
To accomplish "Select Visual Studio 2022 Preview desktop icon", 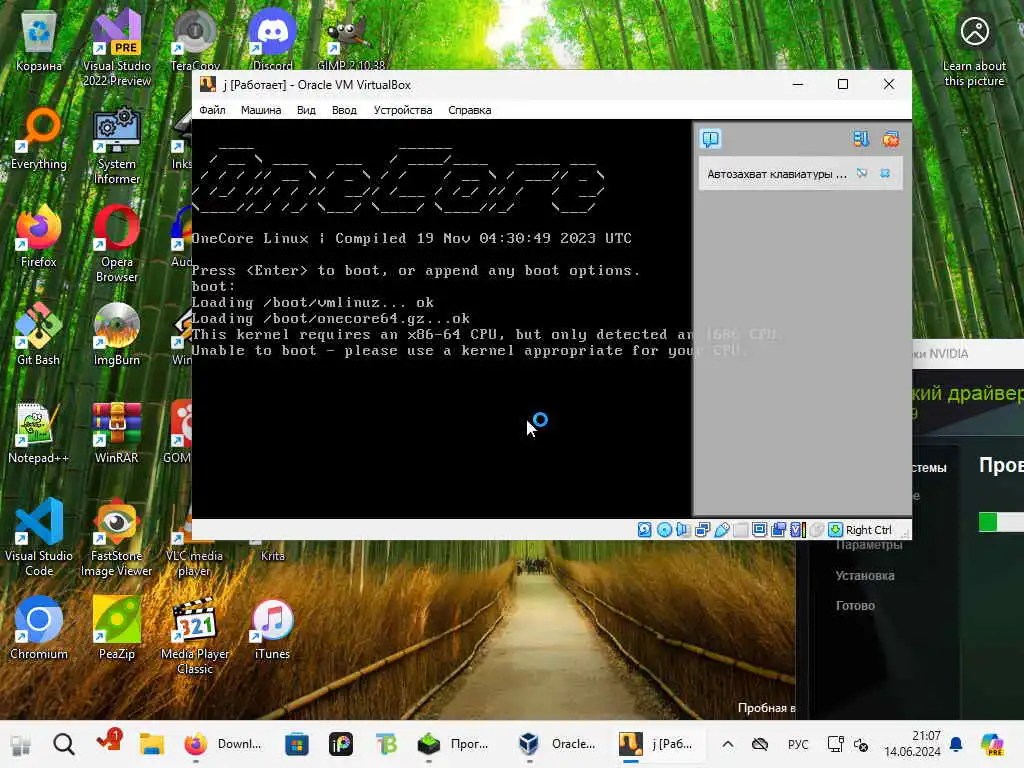I will [116, 47].
